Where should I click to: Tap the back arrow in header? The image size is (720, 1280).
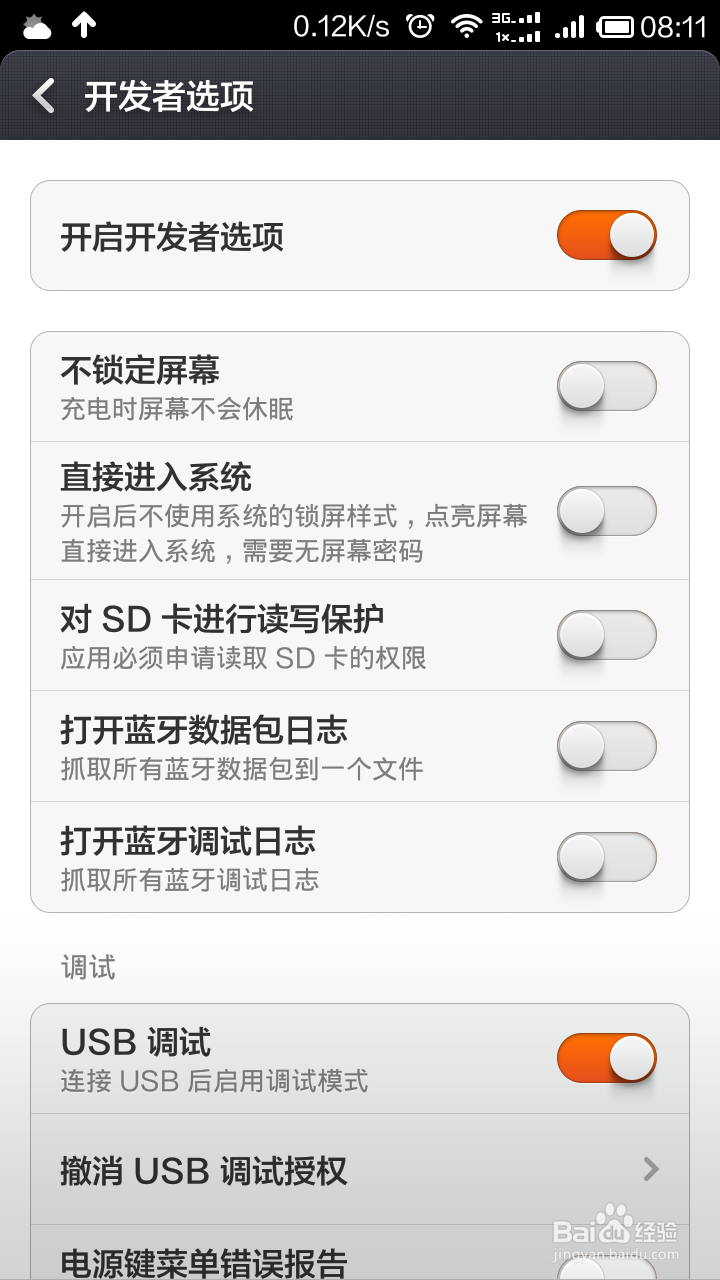(44, 96)
